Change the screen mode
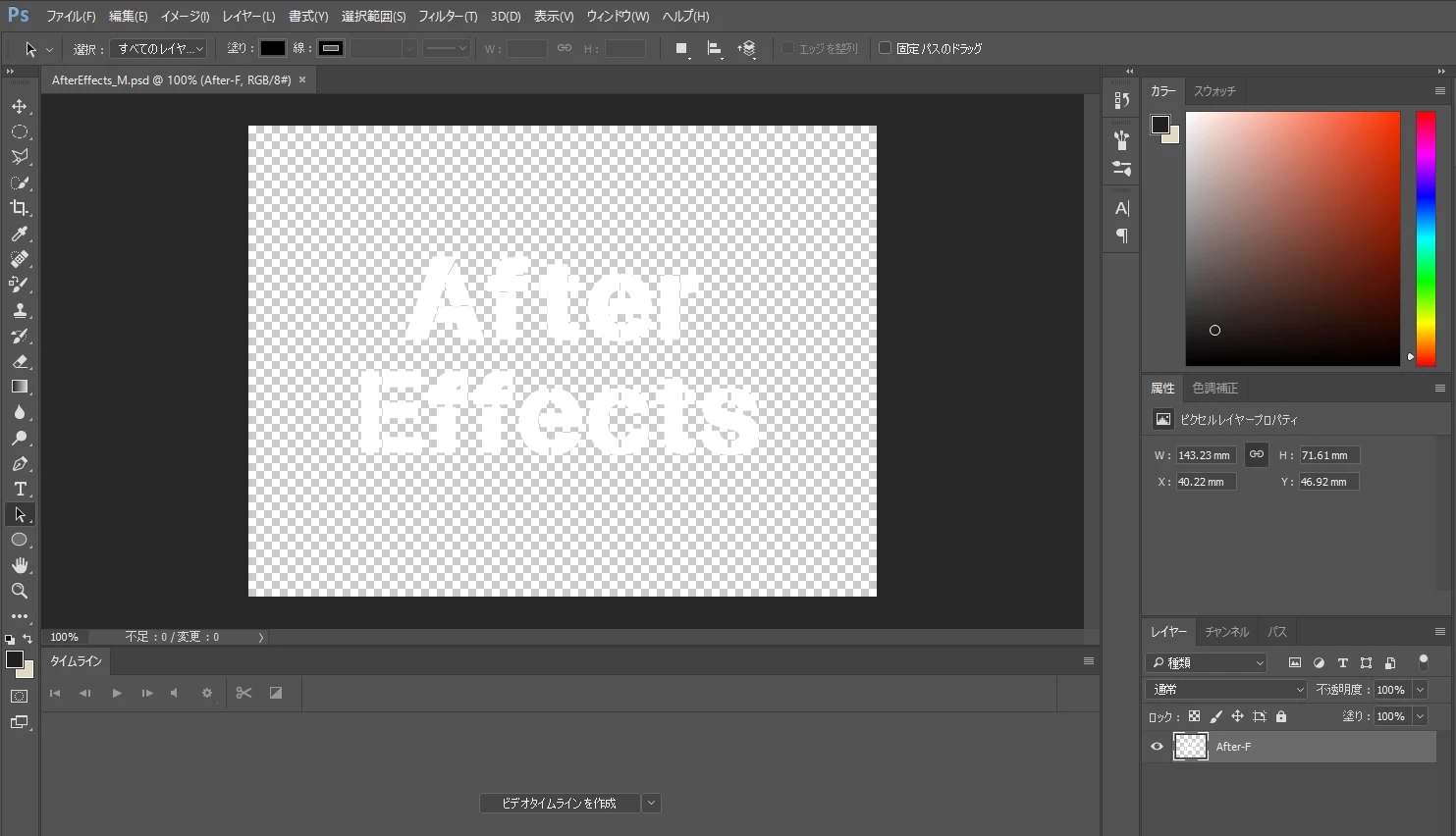The height and width of the screenshot is (836, 1456). pos(20,722)
